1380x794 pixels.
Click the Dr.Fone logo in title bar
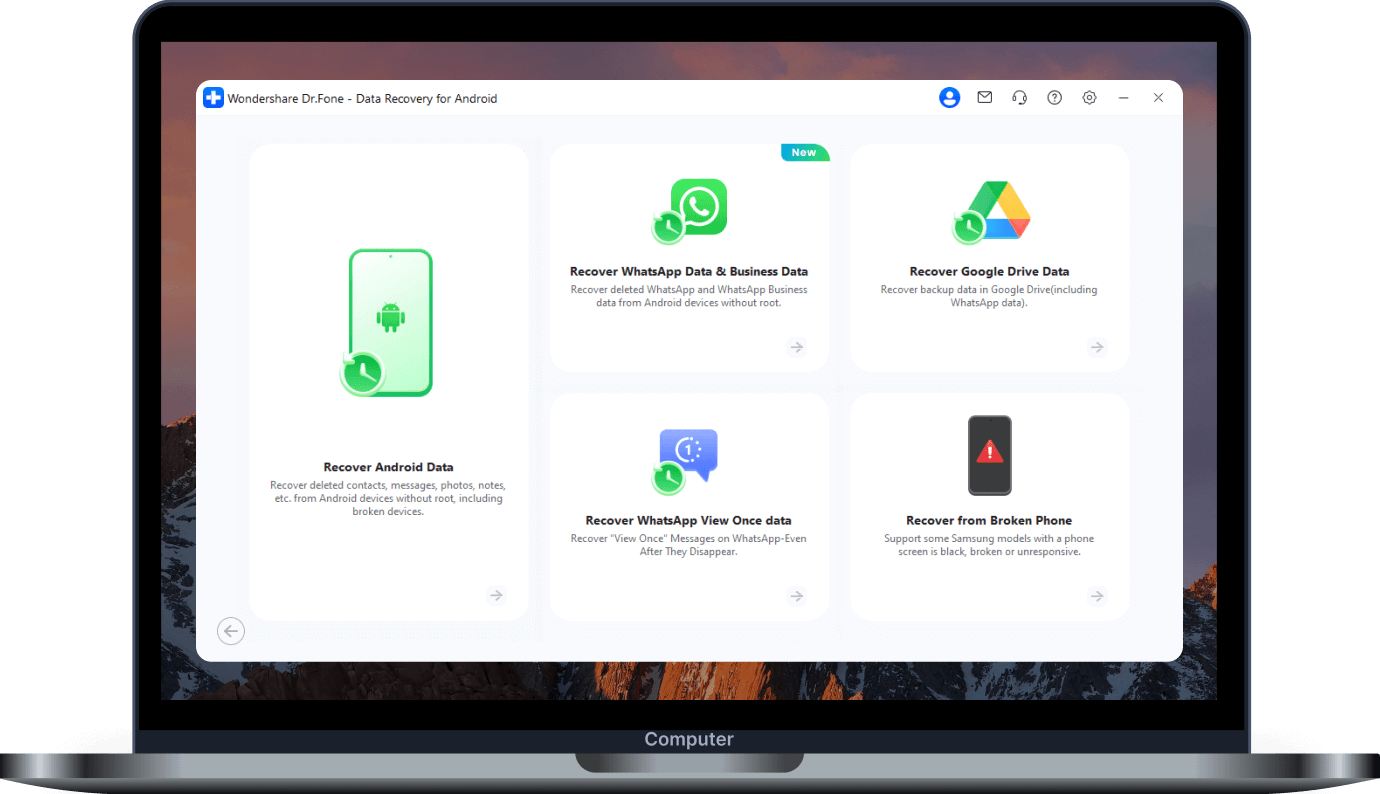(x=213, y=98)
